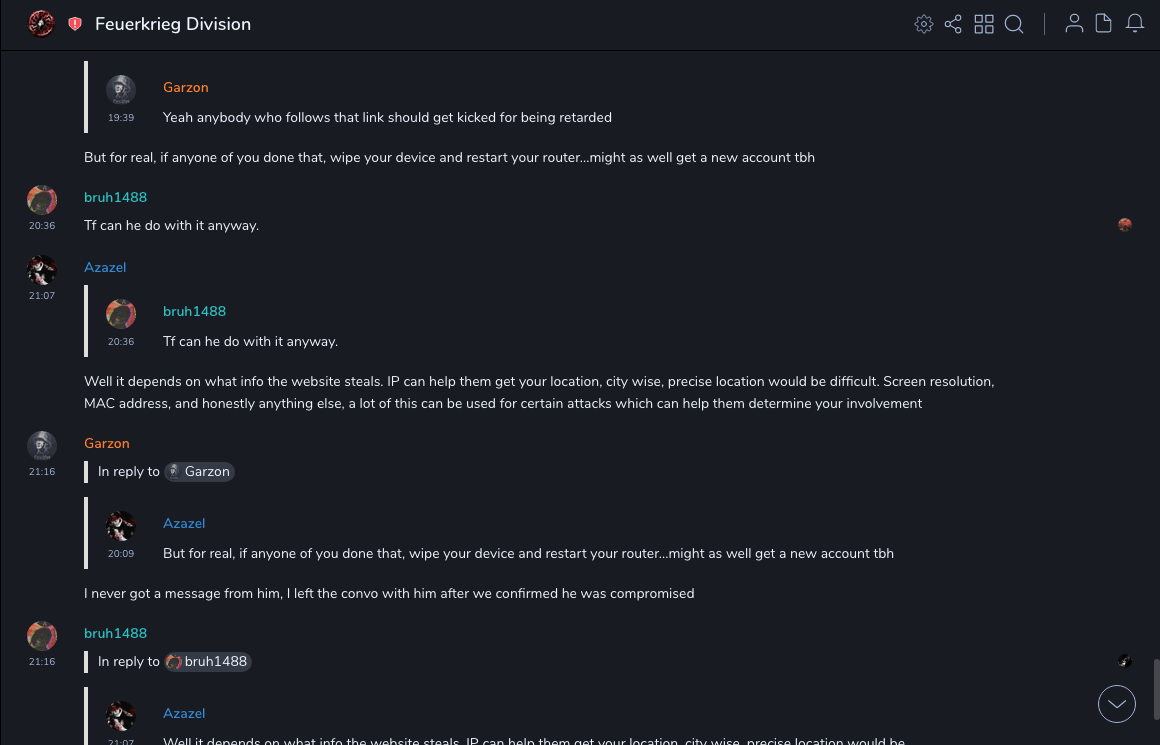Click Garzon's avatar beside the 21:16 message
Screen dimensions: 1160x745
pos(41,446)
